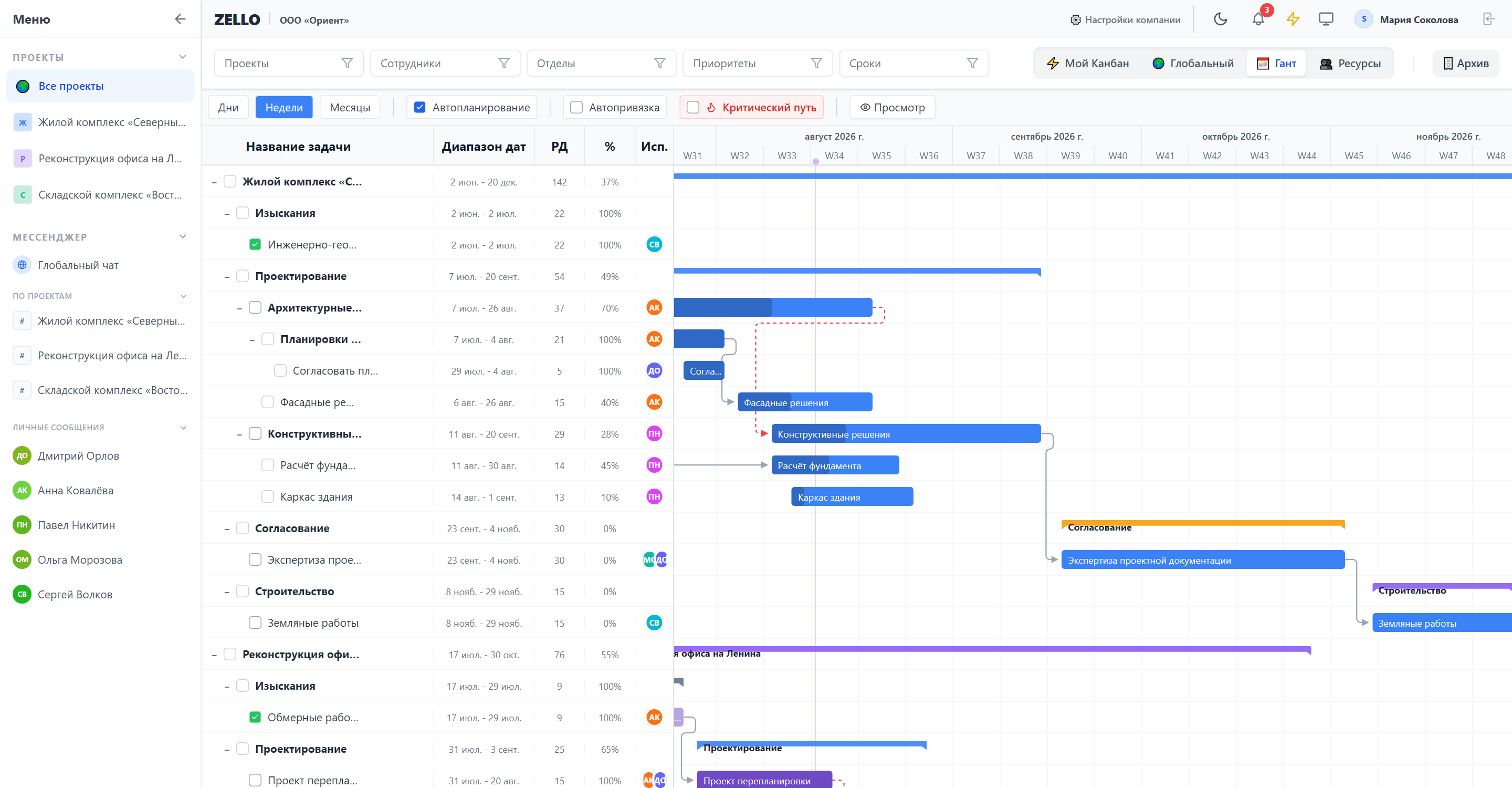Click Расчёт фундамента progress bar

[835, 465]
